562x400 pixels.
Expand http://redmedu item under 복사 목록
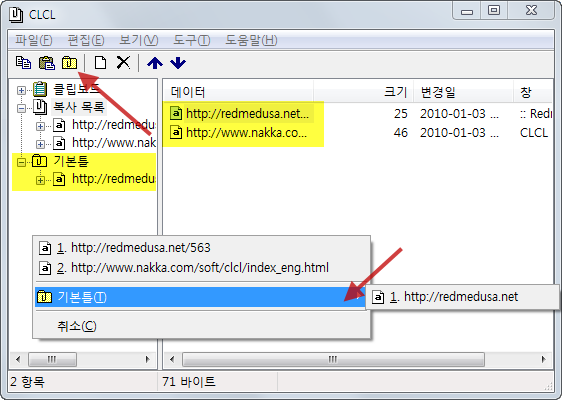click(x=40, y=126)
